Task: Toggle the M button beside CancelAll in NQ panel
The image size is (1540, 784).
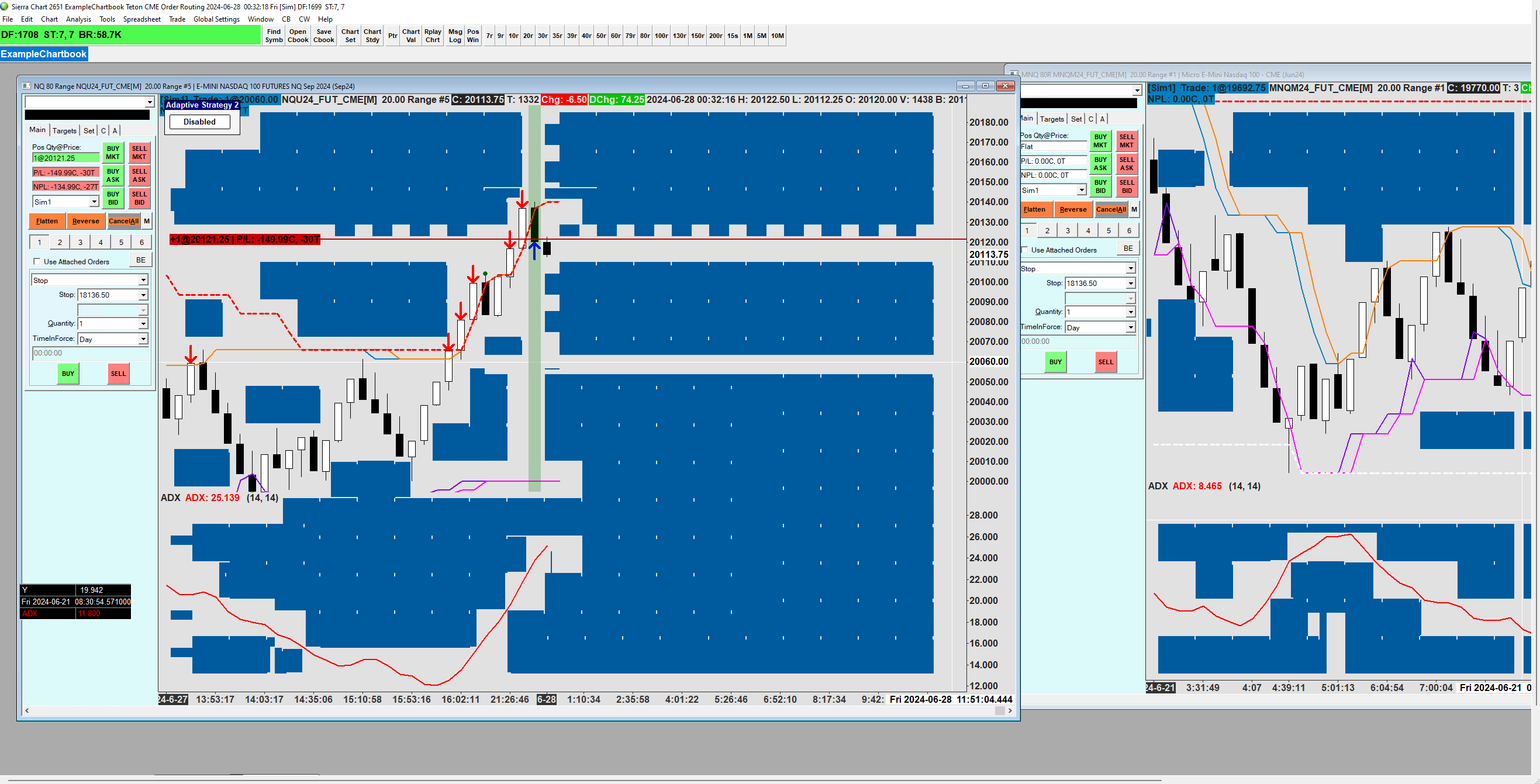Action: coord(147,221)
